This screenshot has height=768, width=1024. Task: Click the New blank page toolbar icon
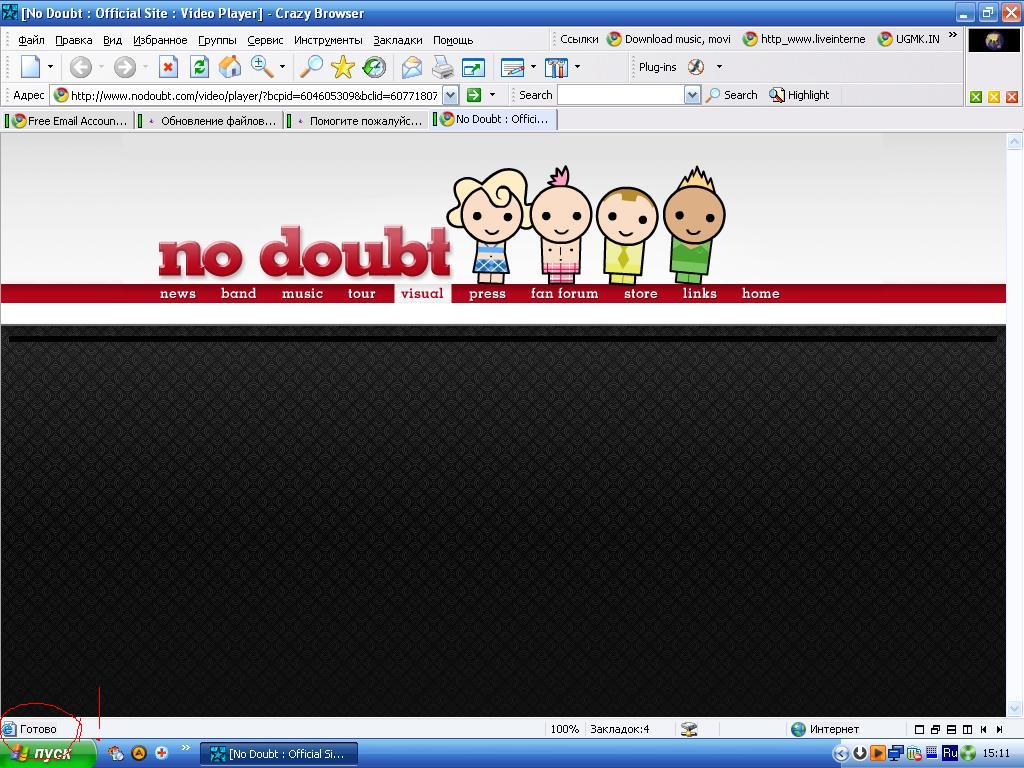pos(31,67)
